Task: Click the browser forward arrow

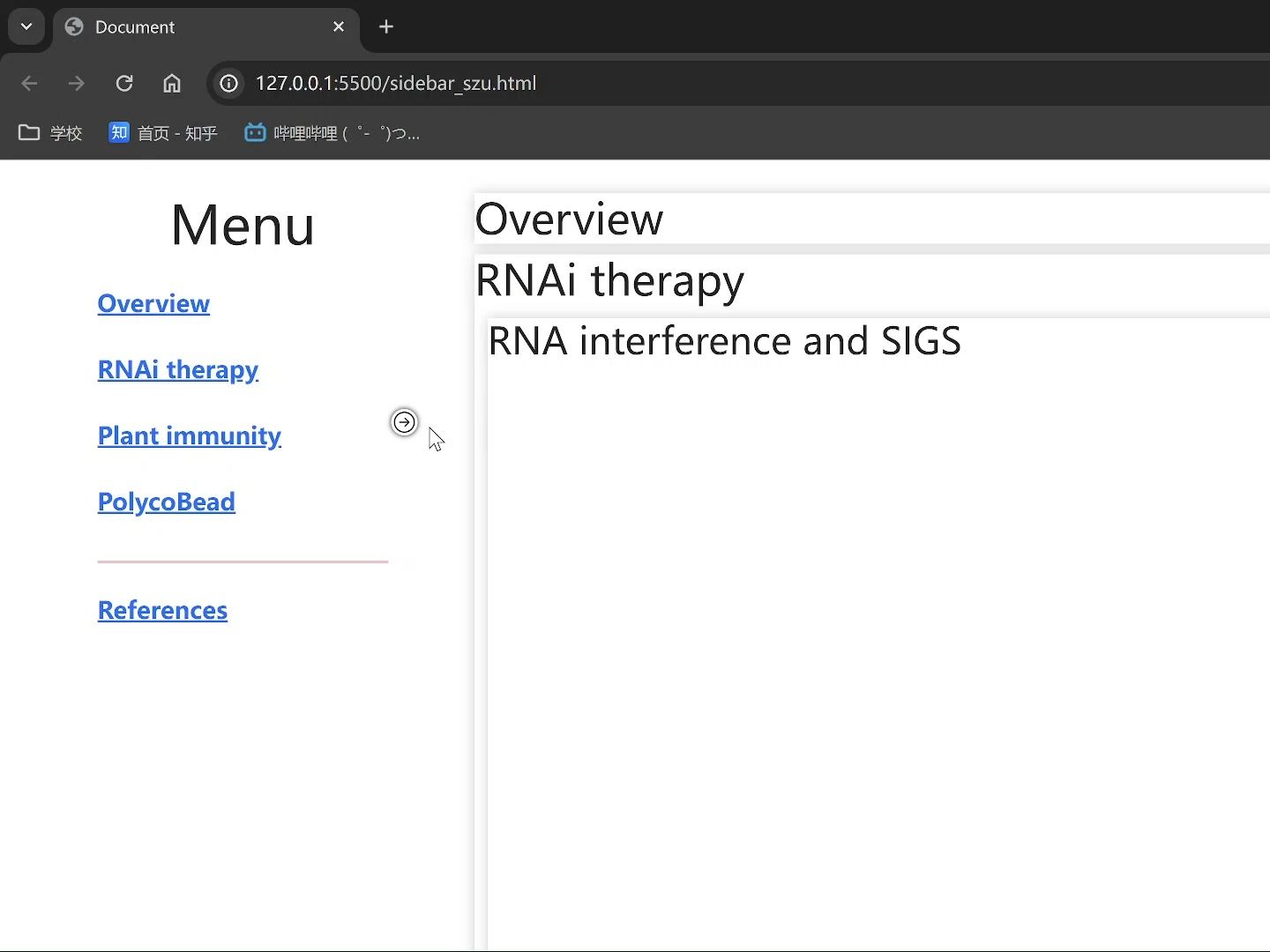Action: pyautogui.click(x=77, y=83)
